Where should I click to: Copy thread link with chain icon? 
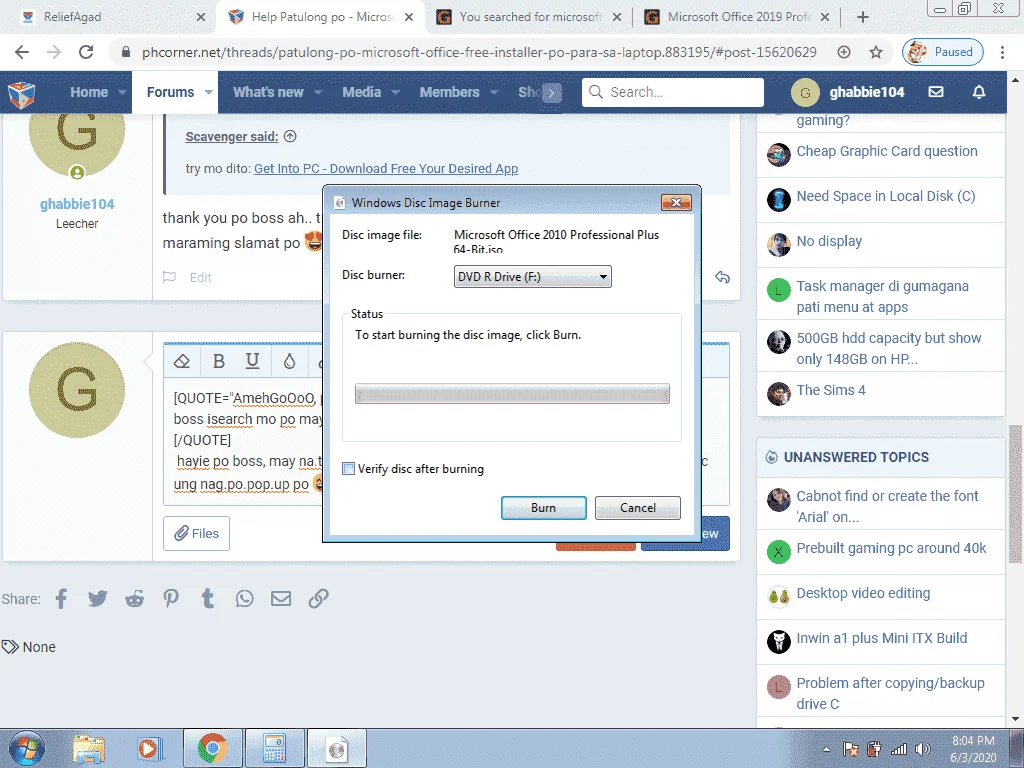click(318, 598)
